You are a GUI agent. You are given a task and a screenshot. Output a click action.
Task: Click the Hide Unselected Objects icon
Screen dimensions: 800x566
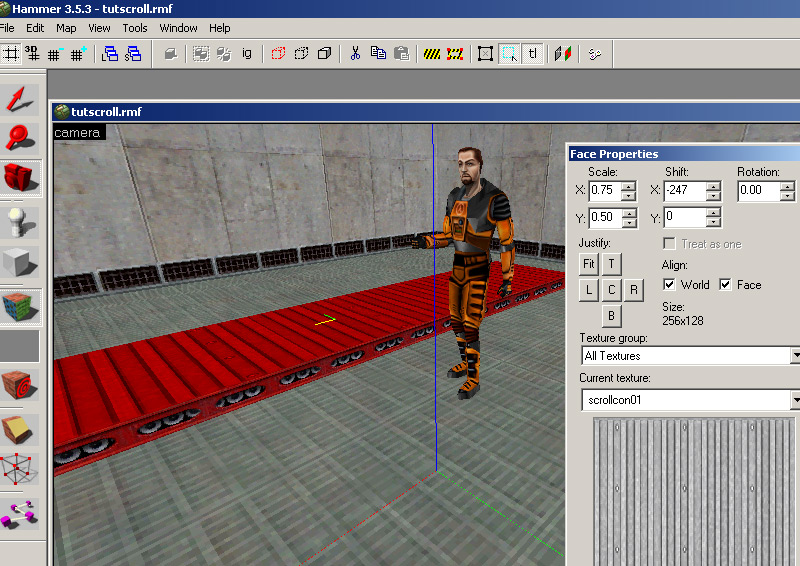point(302,54)
